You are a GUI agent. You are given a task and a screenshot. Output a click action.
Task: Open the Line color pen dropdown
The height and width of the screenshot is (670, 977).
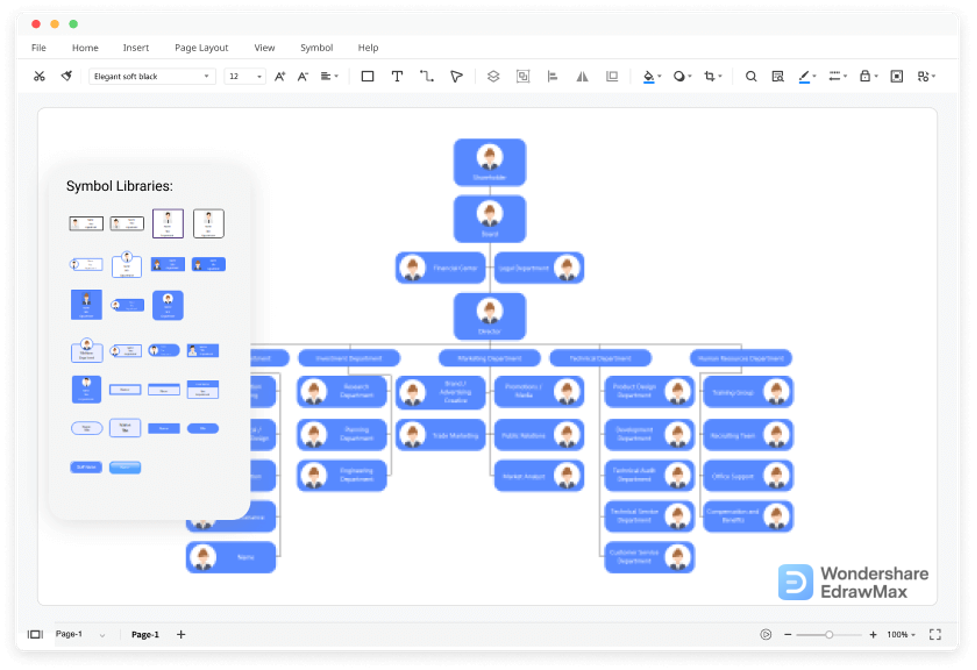(807, 76)
